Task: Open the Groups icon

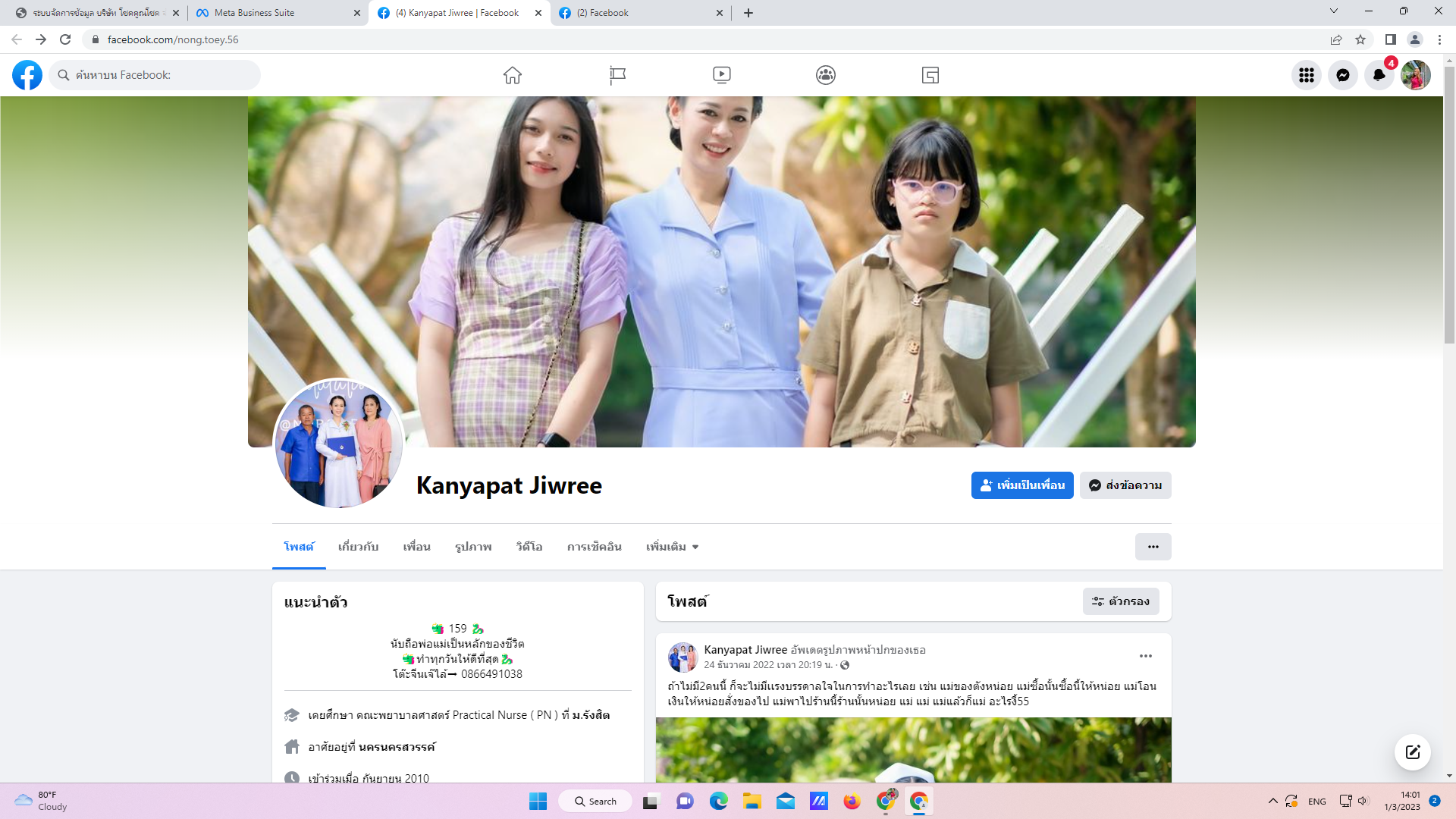Action: coord(826,75)
